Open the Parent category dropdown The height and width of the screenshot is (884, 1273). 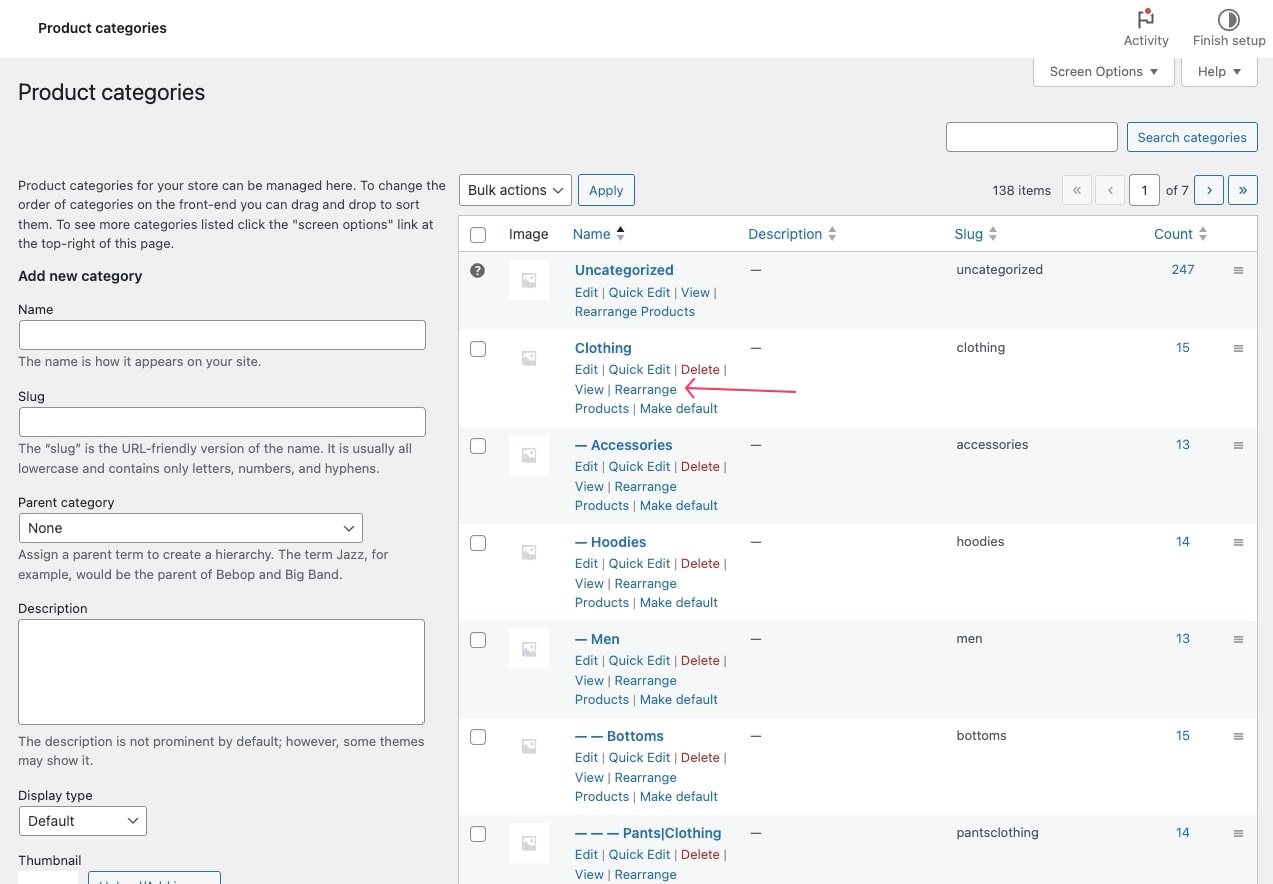[x=190, y=527]
